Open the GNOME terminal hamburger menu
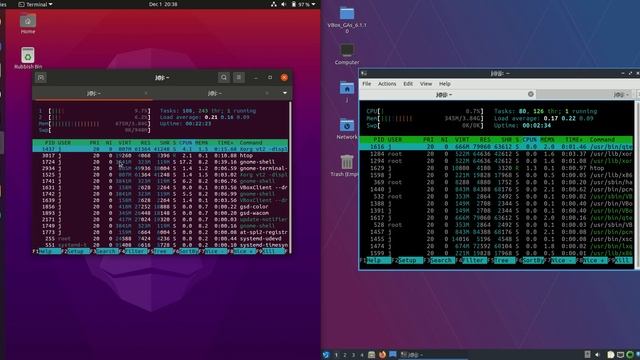Screen dimensions: 640x360 point(239,77)
